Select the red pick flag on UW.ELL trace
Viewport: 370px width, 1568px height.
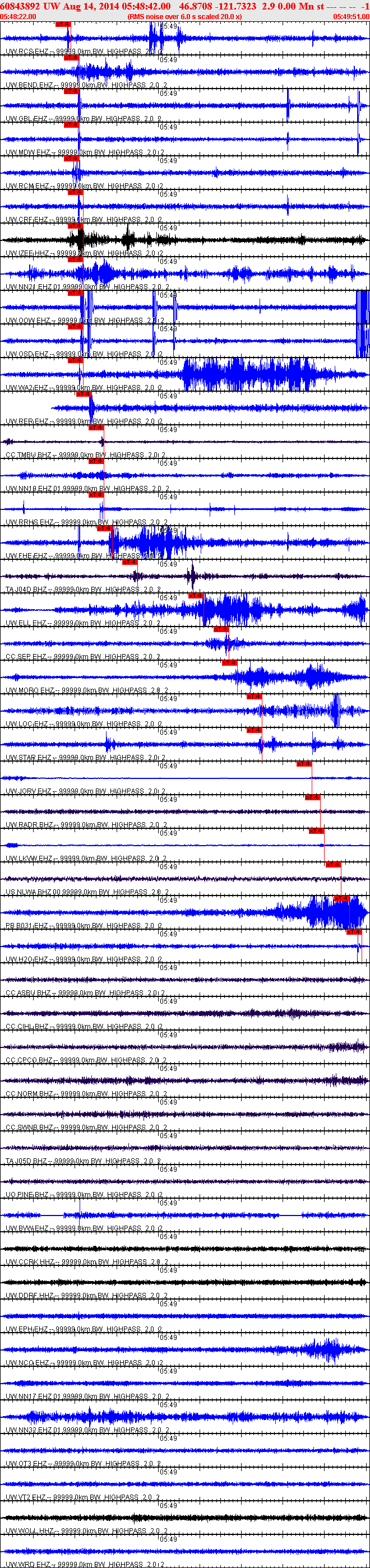coord(195,595)
